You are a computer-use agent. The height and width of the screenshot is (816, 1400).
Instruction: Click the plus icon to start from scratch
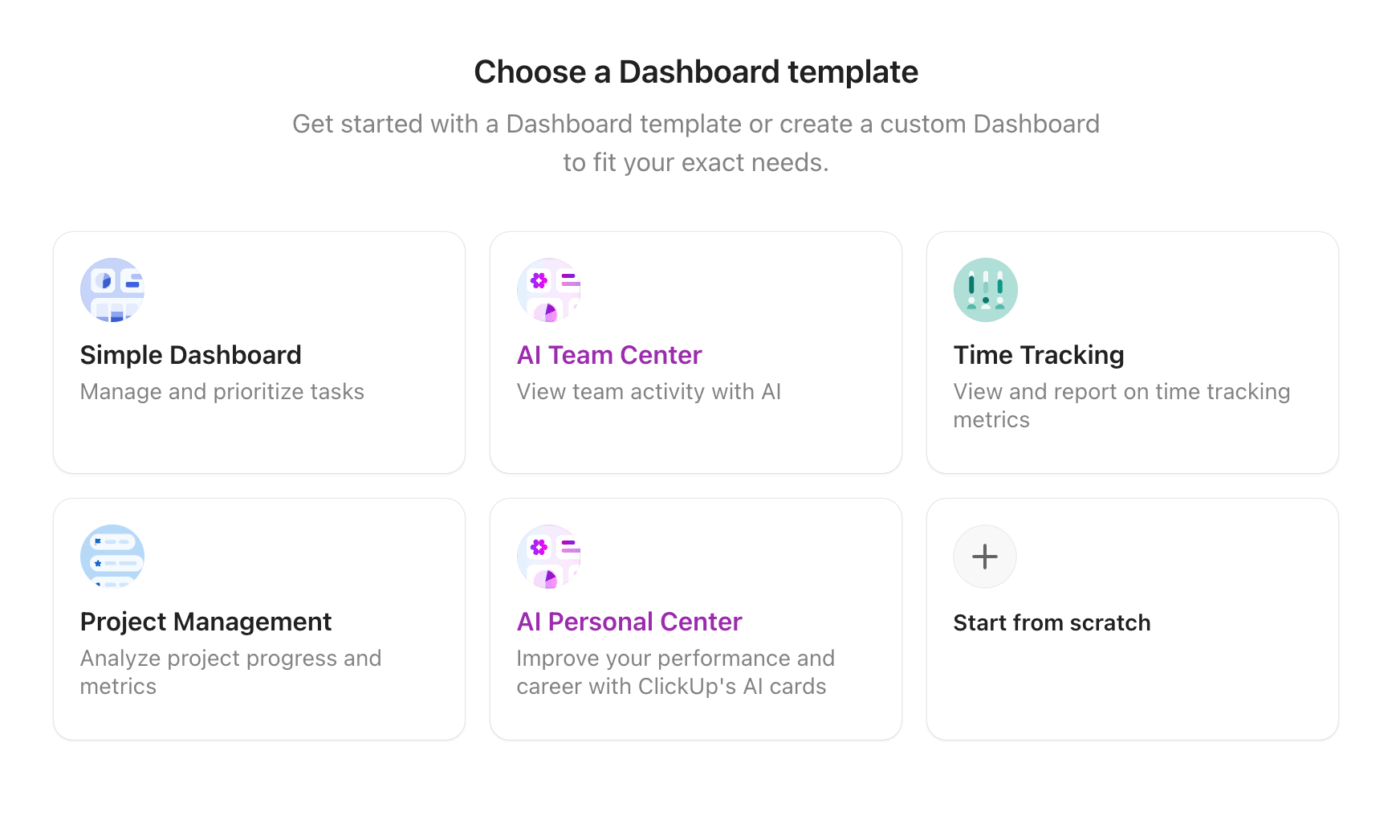(985, 557)
